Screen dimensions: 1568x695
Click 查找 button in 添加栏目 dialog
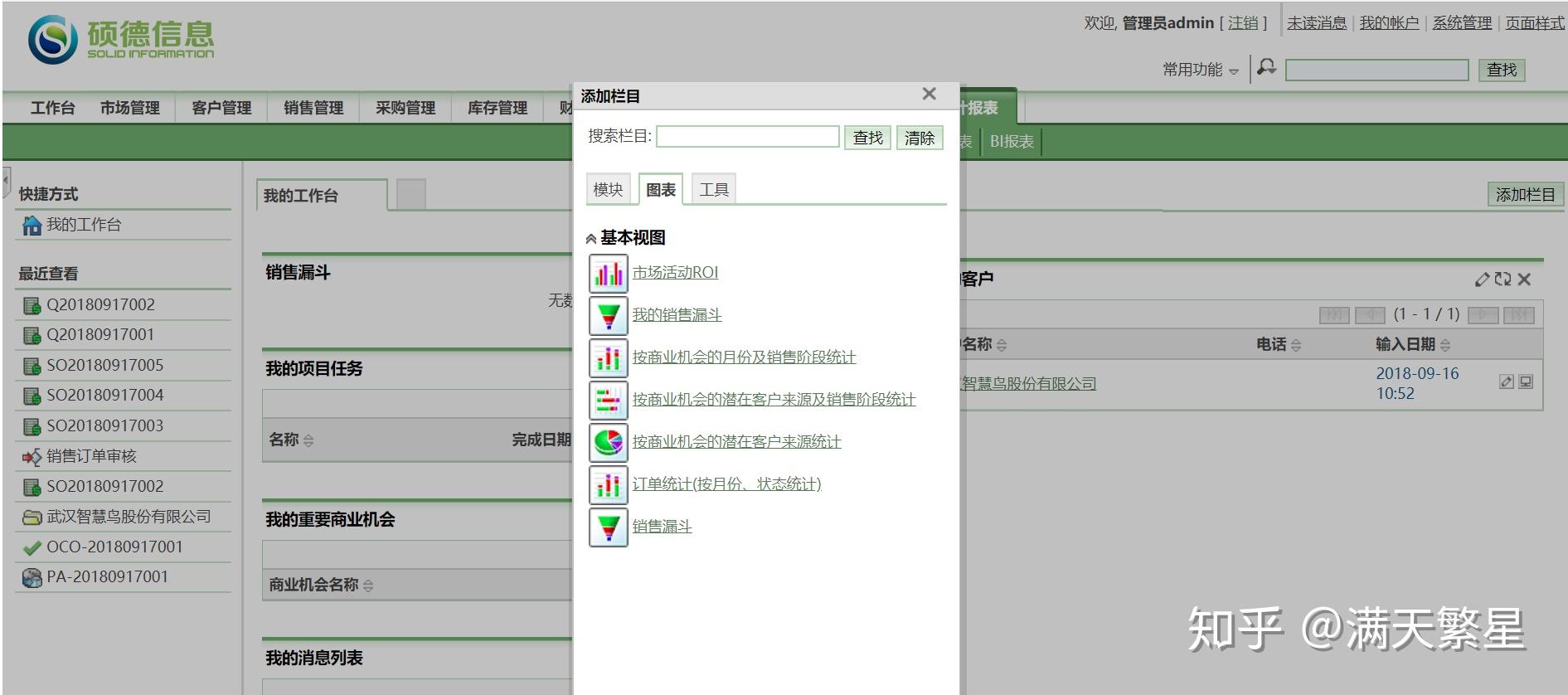[x=868, y=138]
